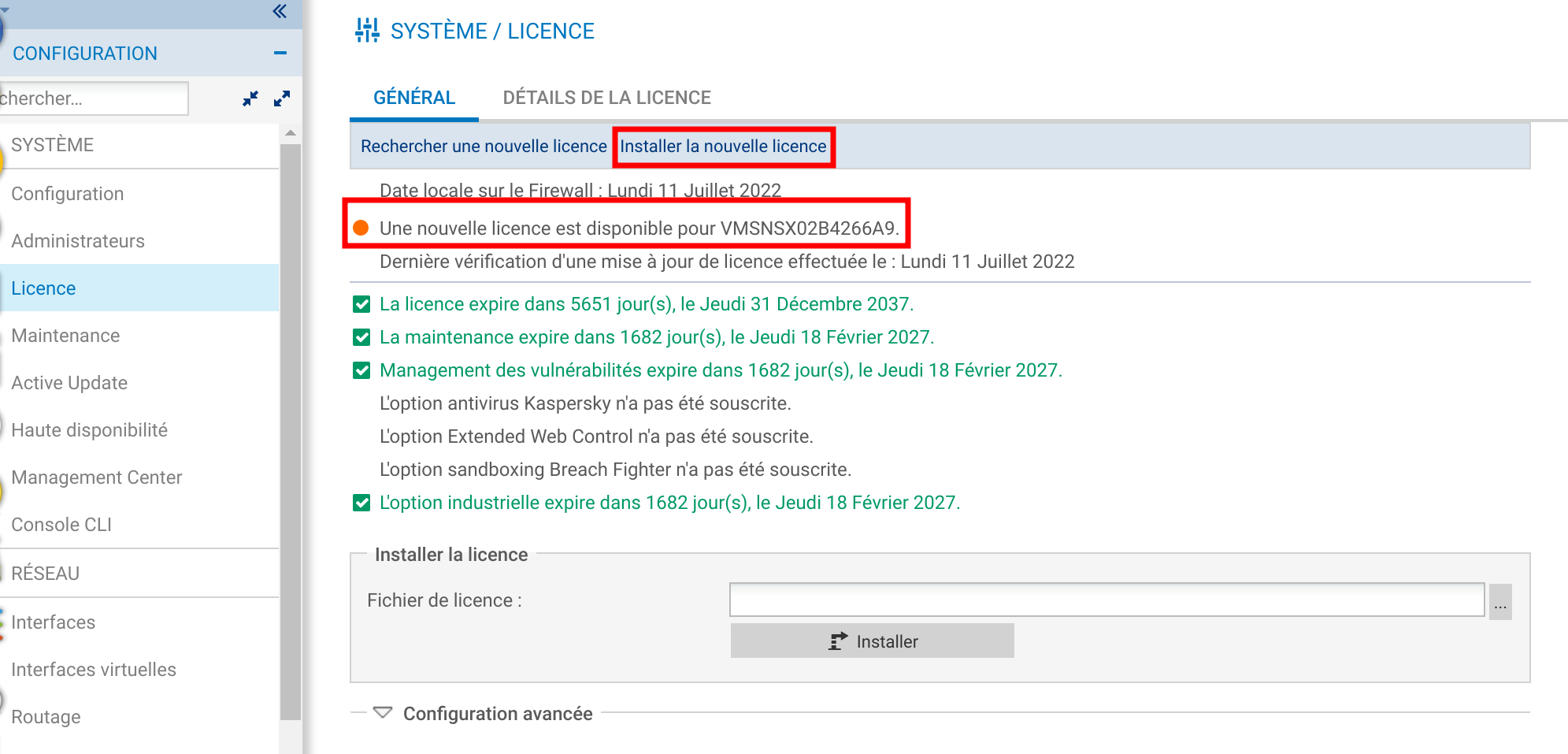The image size is (1568, 754).
Task: Collapse the sidebar with double-chevron icon
Action: click(280, 11)
